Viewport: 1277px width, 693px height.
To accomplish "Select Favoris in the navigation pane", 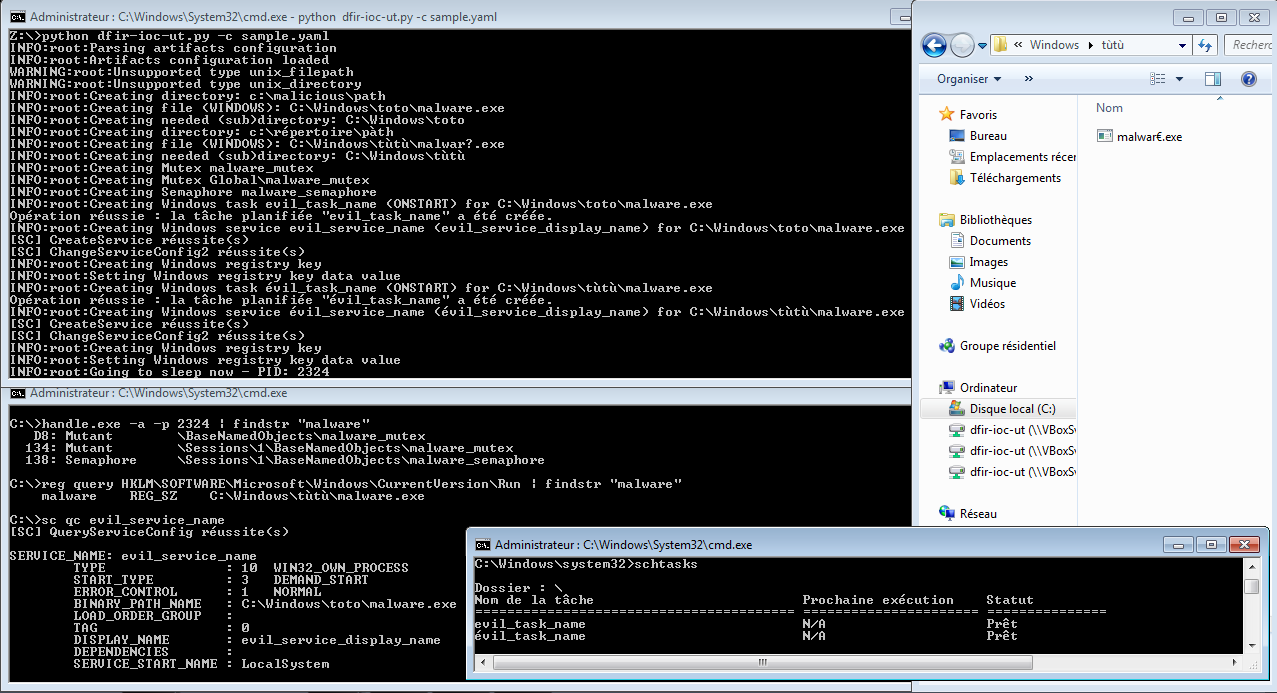I will click(968, 115).
